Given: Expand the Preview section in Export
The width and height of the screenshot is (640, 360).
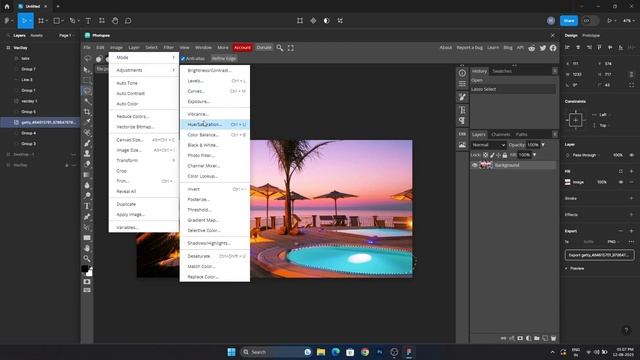Looking at the screenshot, I should click(x=575, y=268).
